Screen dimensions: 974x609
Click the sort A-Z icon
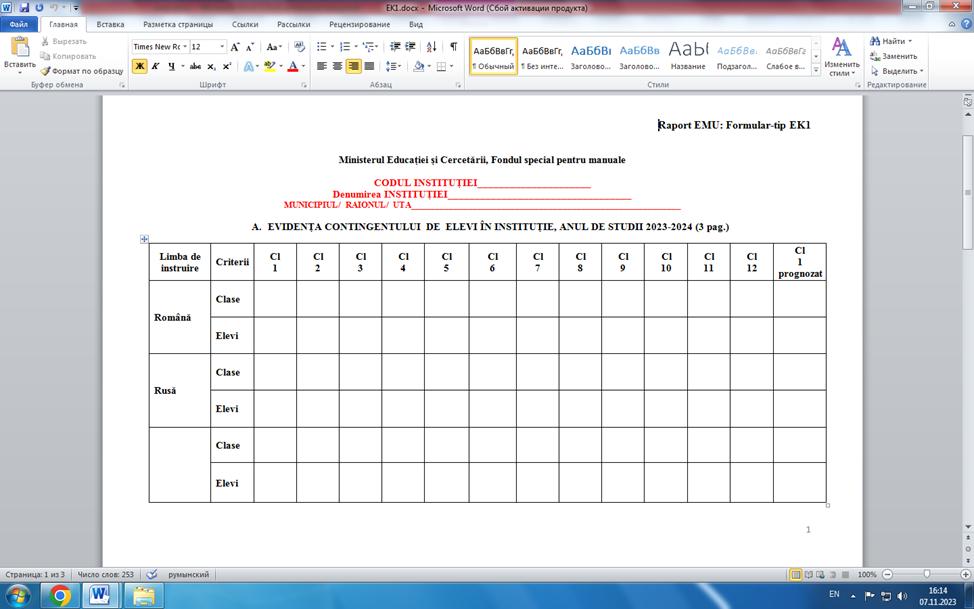point(432,47)
